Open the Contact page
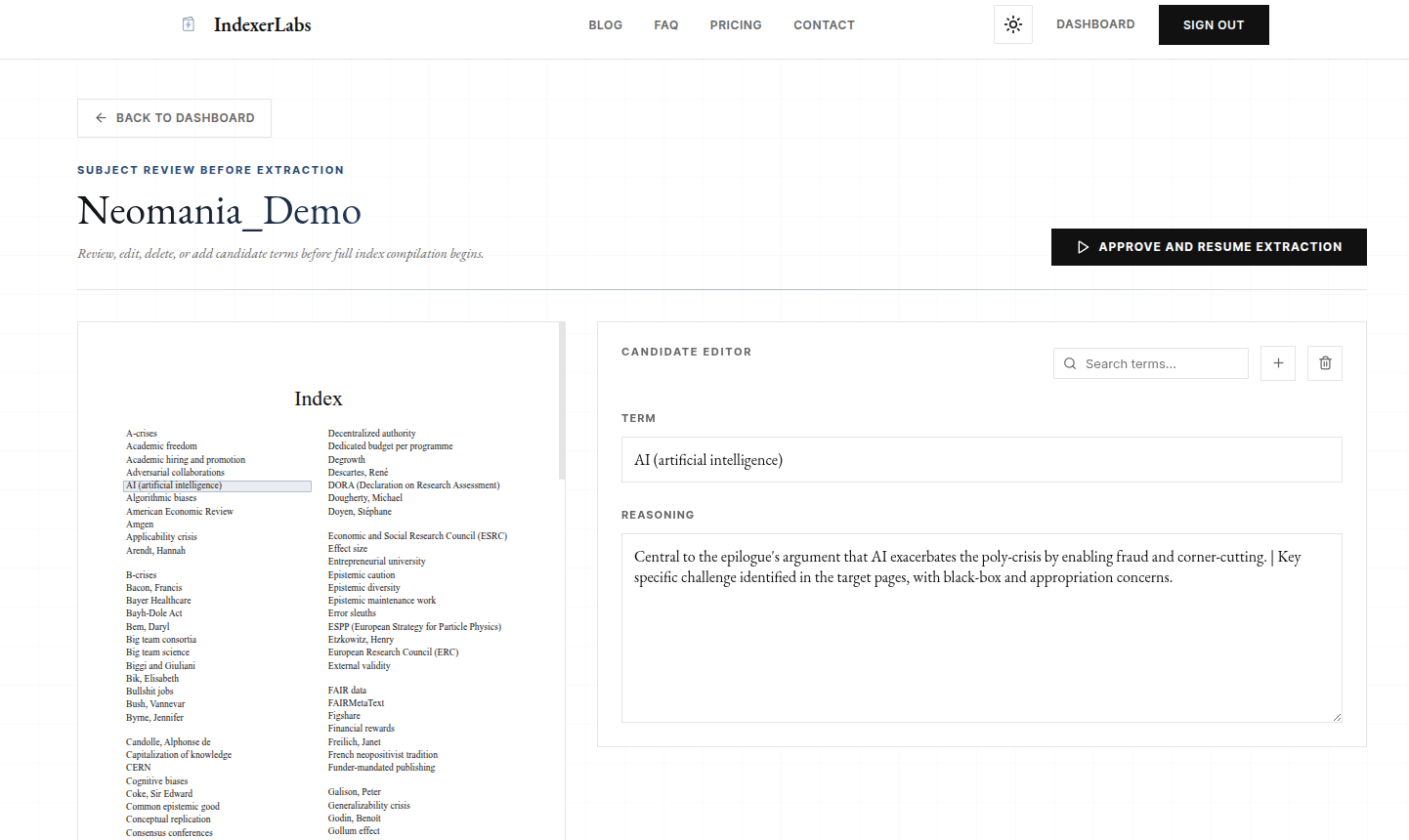This screenshot has height=840, width=1409. tap(824, 25)
